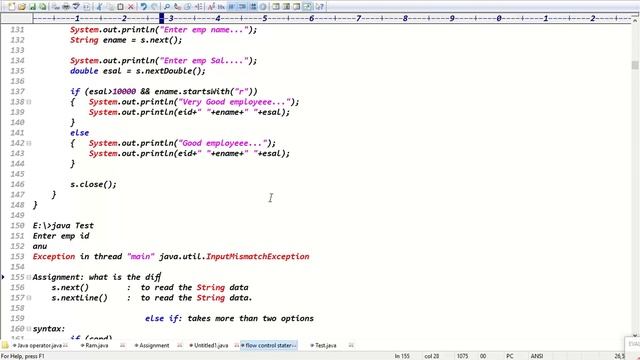The image size is (640, 360).
Task: Click the window list icon with checkmark
Action: pyautogui.click(x=307, y=7)
